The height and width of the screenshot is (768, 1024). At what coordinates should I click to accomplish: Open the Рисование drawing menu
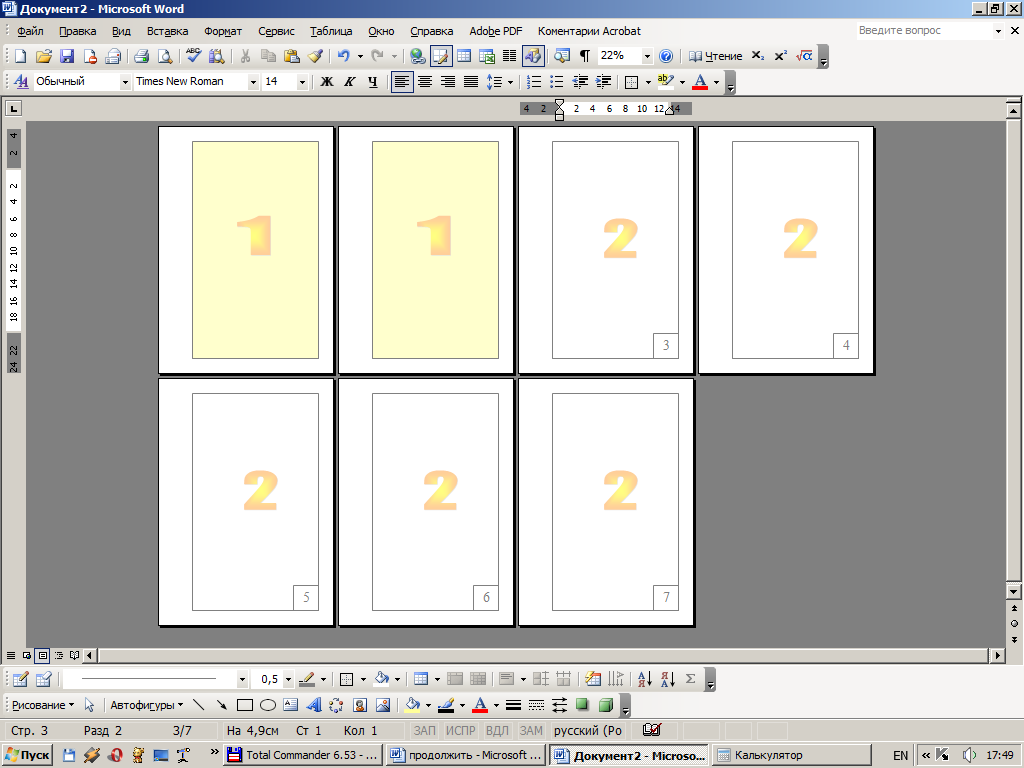(43, 705)
